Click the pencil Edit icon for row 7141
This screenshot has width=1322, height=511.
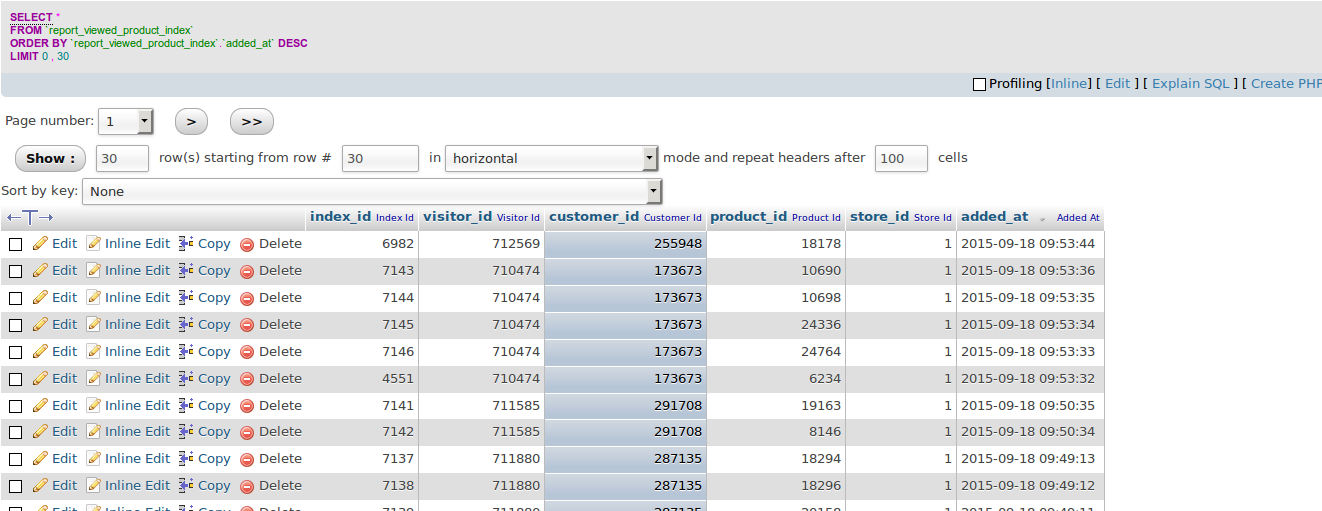40,405
